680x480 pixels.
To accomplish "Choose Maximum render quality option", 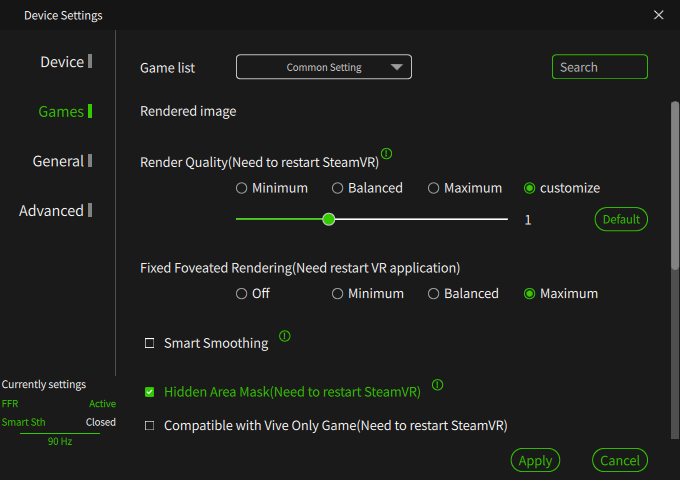I will coord(433,188).
